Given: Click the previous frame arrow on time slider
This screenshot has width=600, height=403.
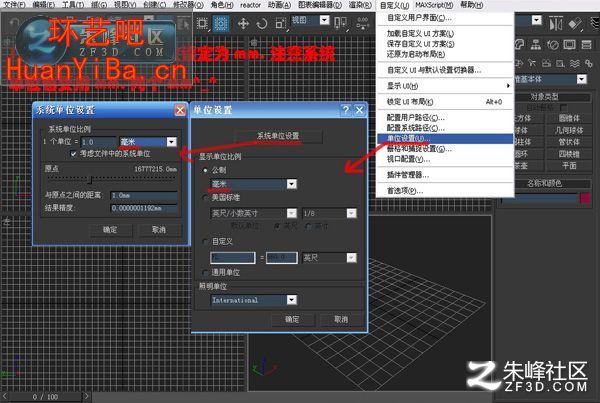Looking at the screenshot, I should tap(4, 396).
